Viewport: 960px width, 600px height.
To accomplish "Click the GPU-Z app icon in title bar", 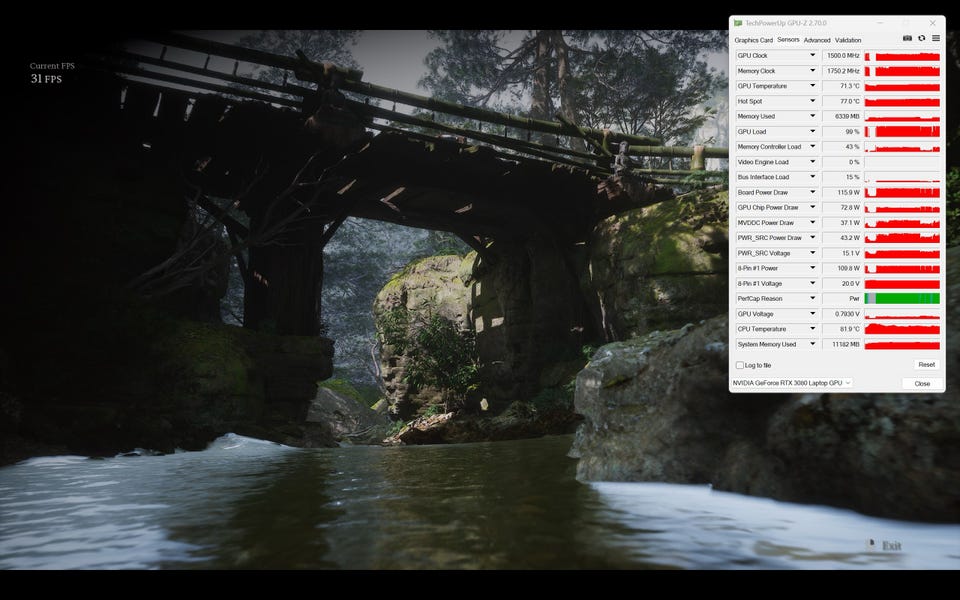I will click(x=738, y=23).
